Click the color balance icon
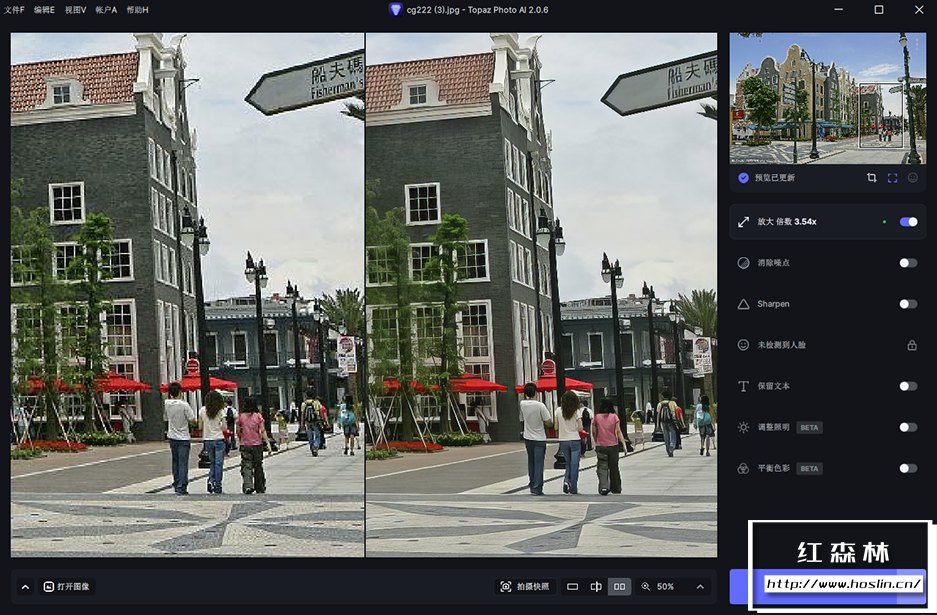The height and width of the screenshot is (615, 937). 743,469
